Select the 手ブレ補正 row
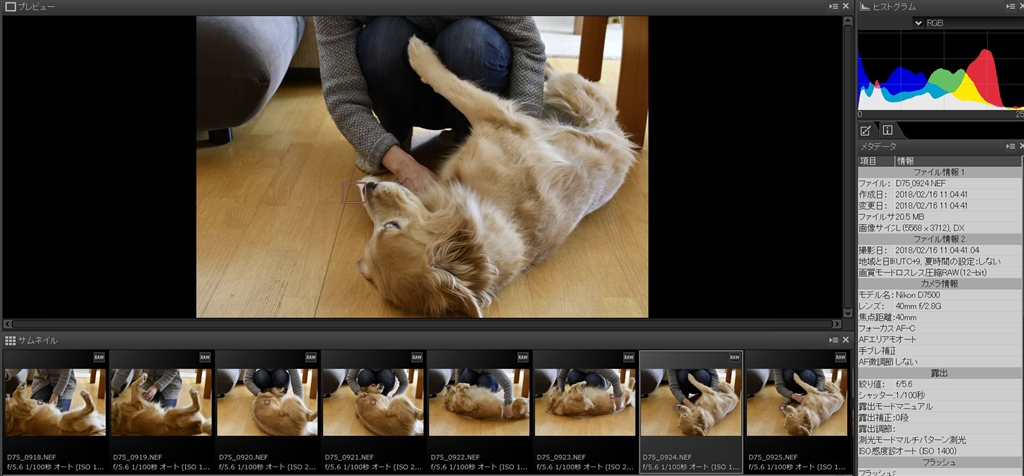This screenshot has width=1024, height=476. [939, 351]
